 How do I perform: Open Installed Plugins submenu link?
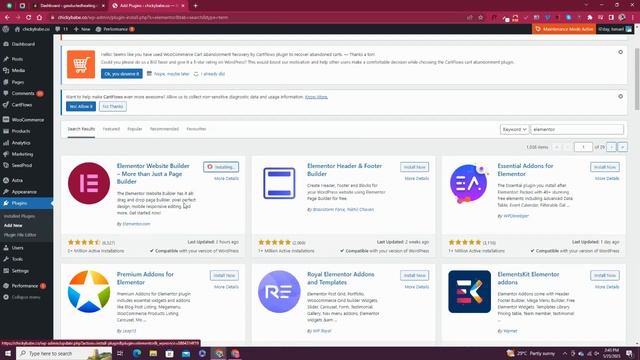[19, 216]
